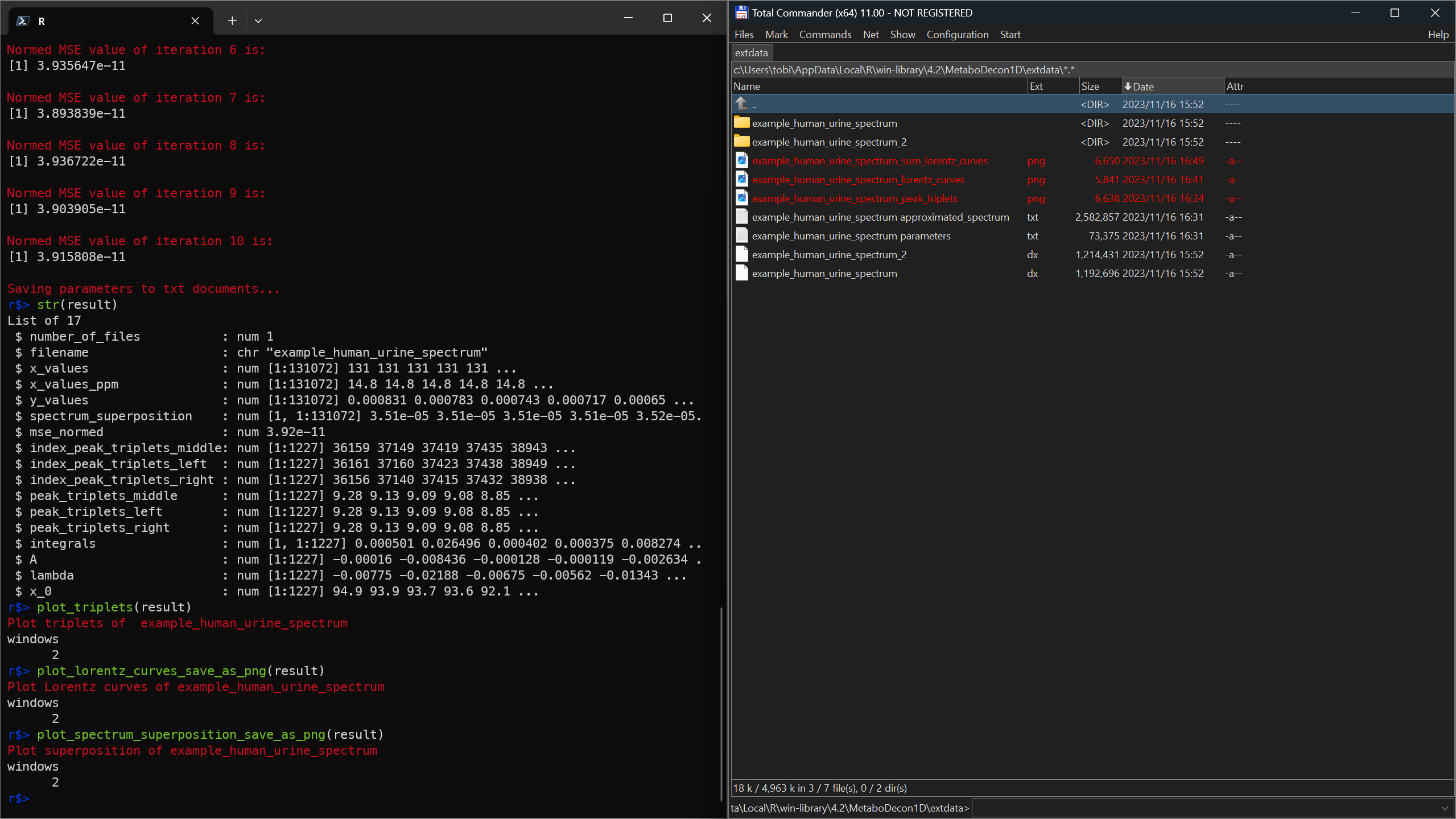This screenshot has width=1456, height=819.
Task: Click 'List of 17' line in terminal
Action: click(x=44, y=321)
